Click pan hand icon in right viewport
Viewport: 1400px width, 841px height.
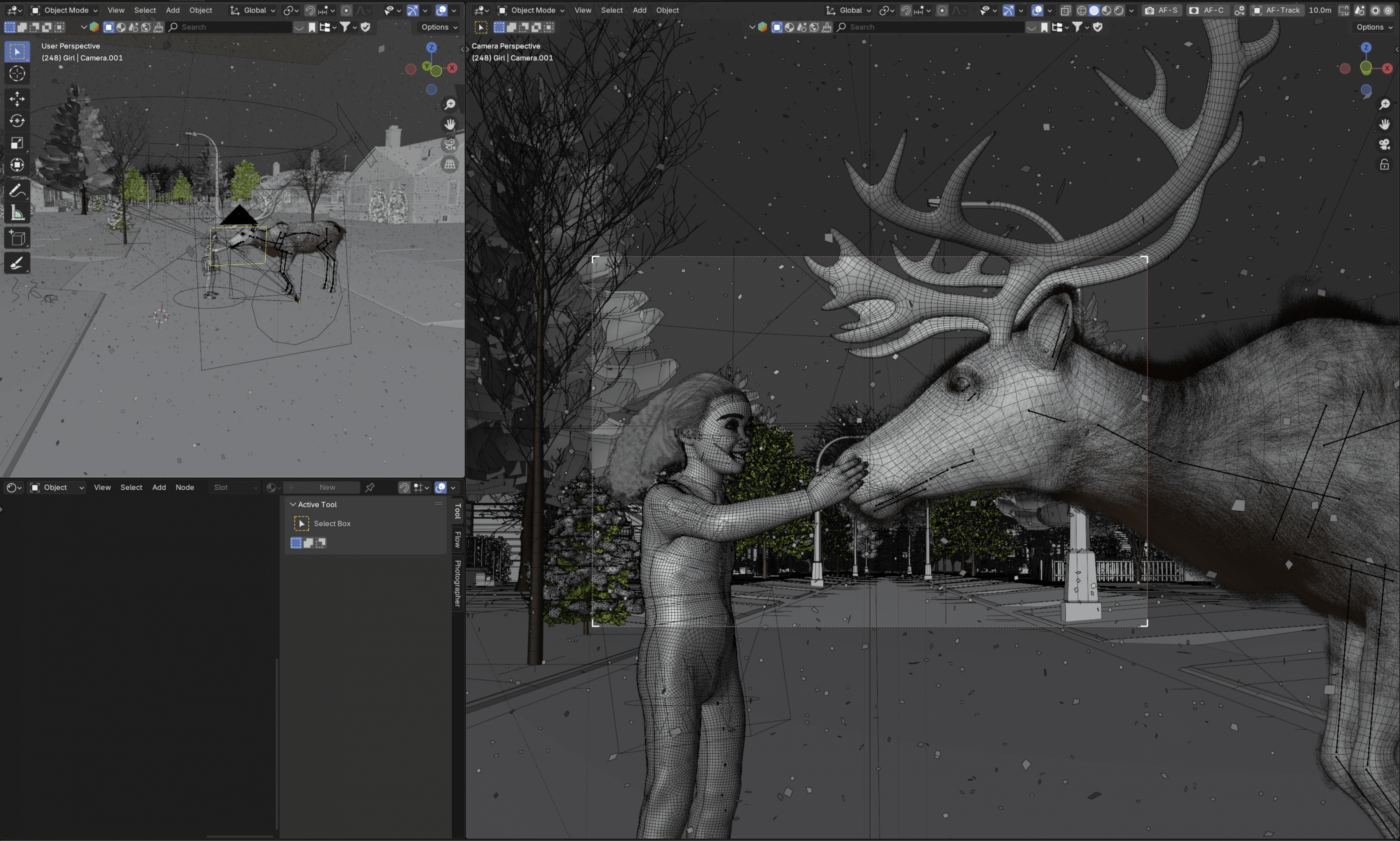pyautogui.click(x=1384, y=124)
